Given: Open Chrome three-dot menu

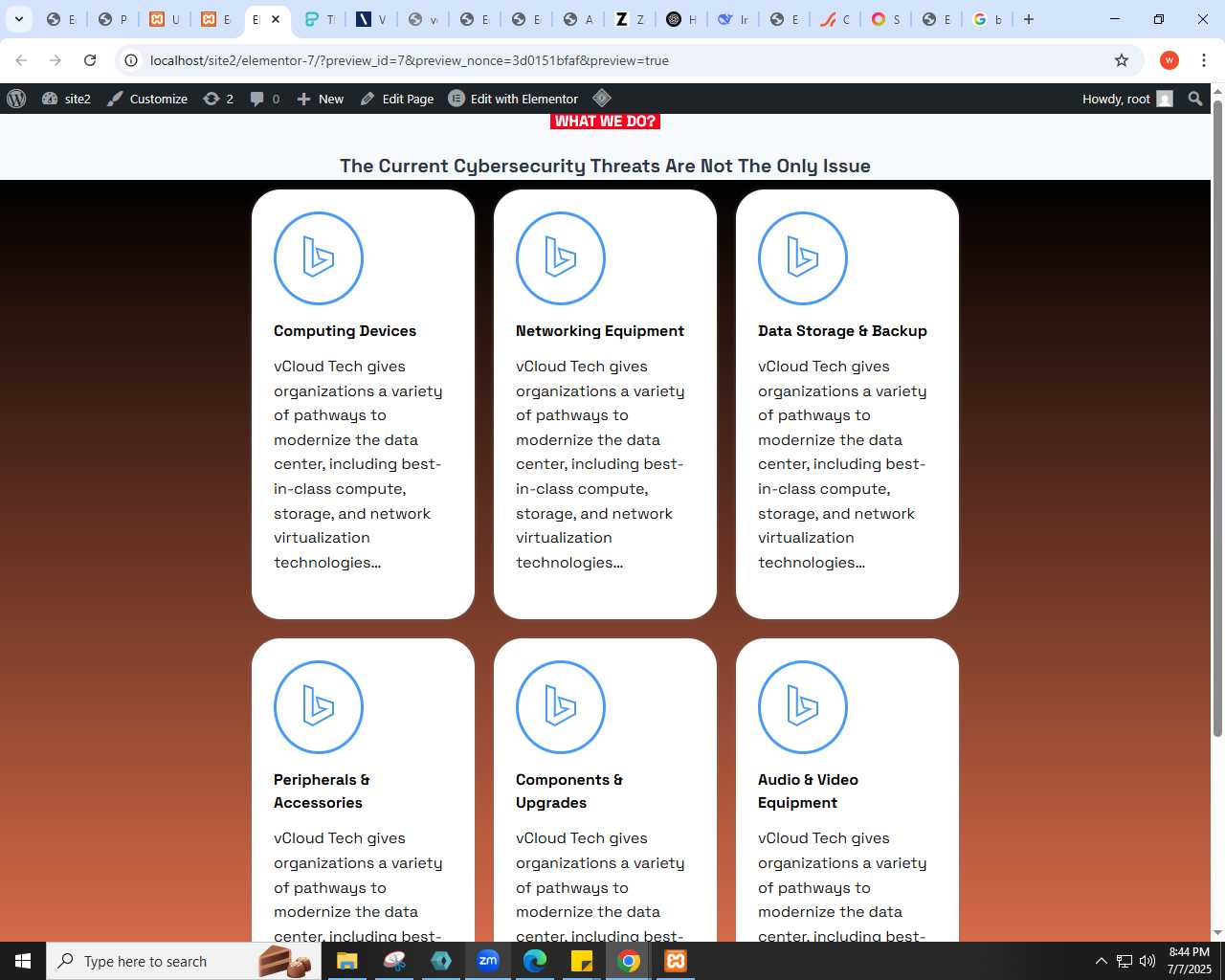Looking at the screenshot, I should click(x=1204, y=60).
